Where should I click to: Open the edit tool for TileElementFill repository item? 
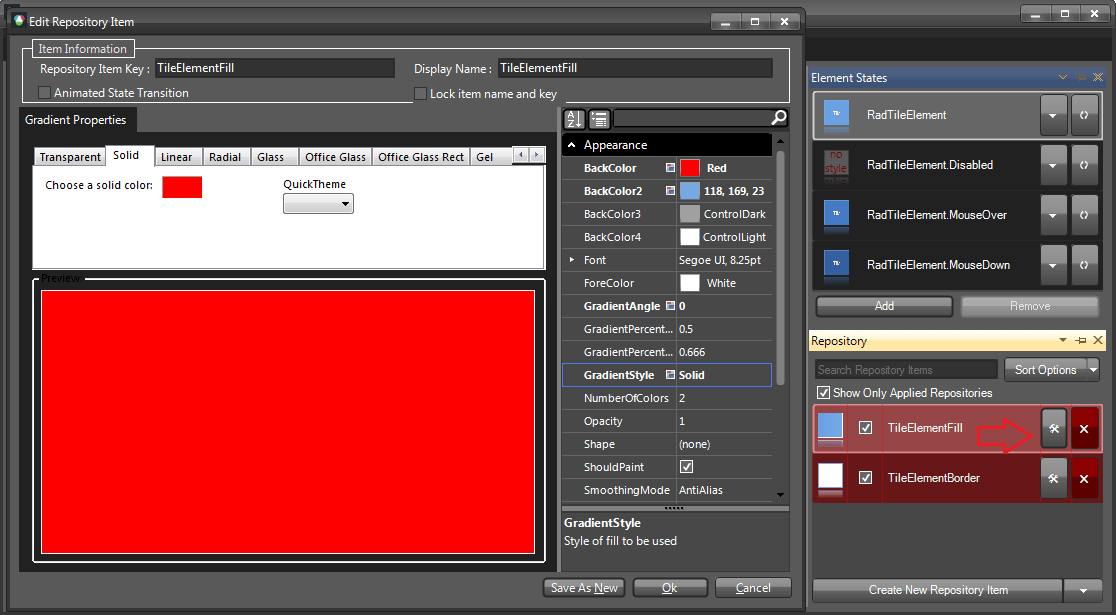(1053, 428)
